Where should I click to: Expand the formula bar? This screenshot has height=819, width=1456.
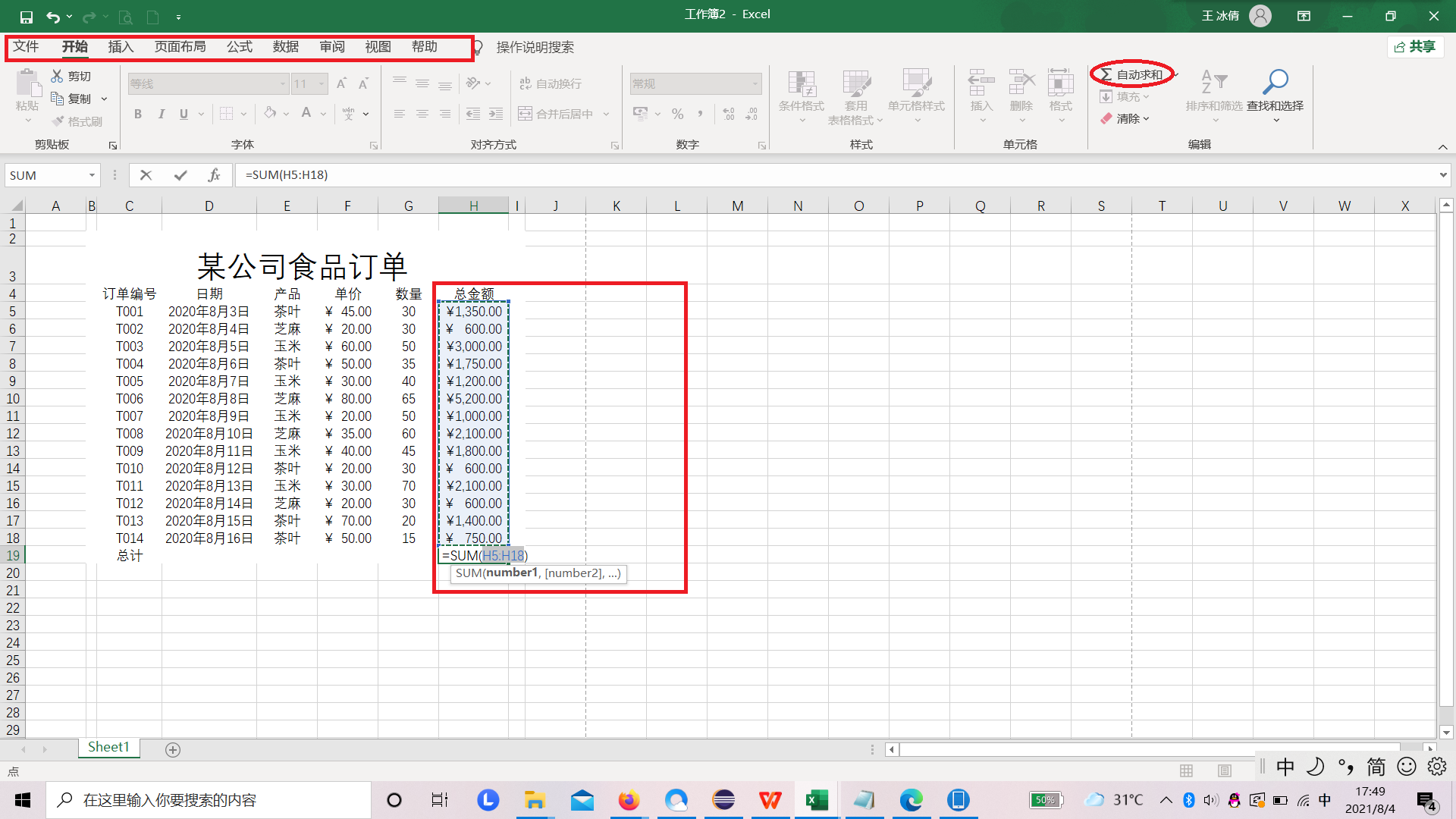[x=1443, y=175]
